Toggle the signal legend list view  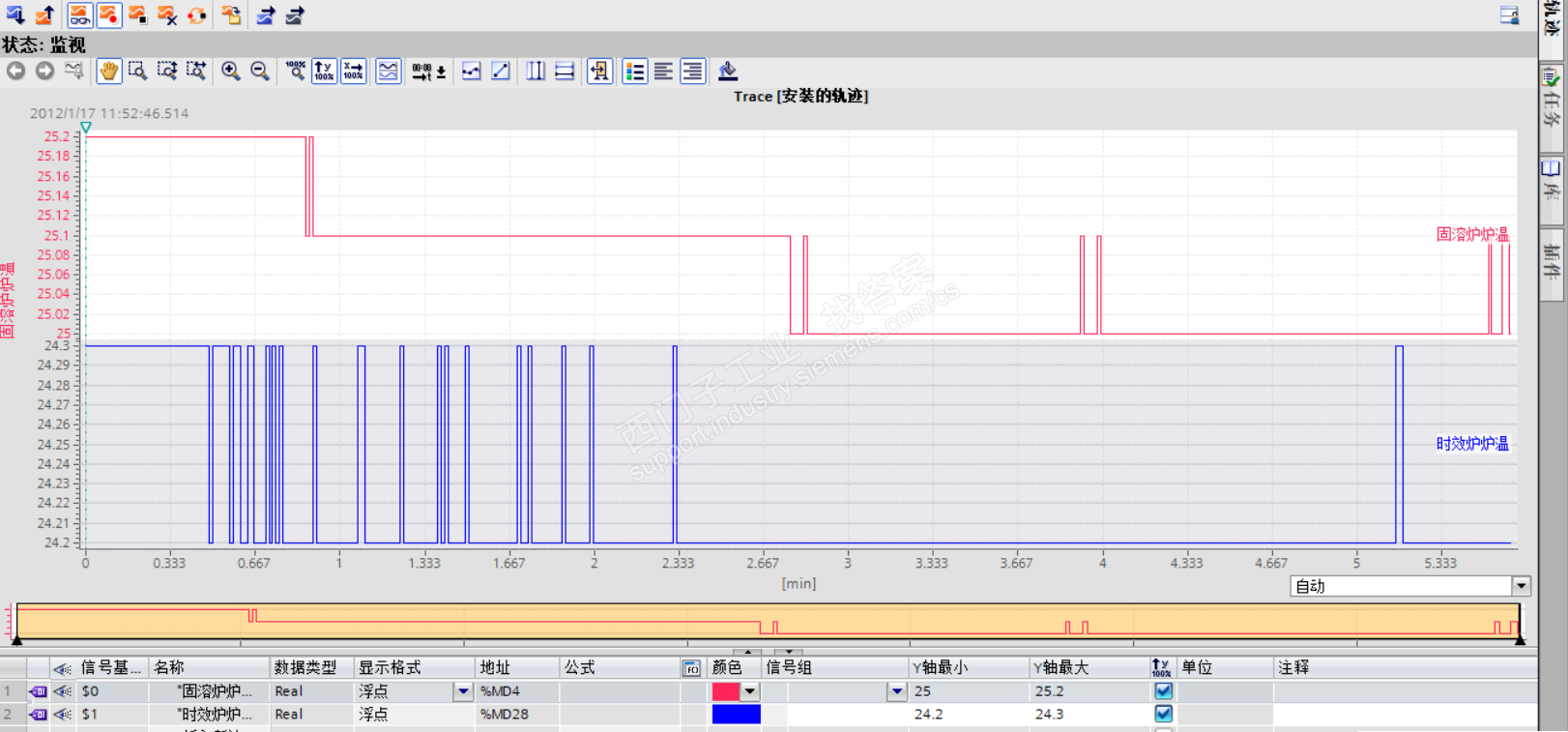point(635,71)
